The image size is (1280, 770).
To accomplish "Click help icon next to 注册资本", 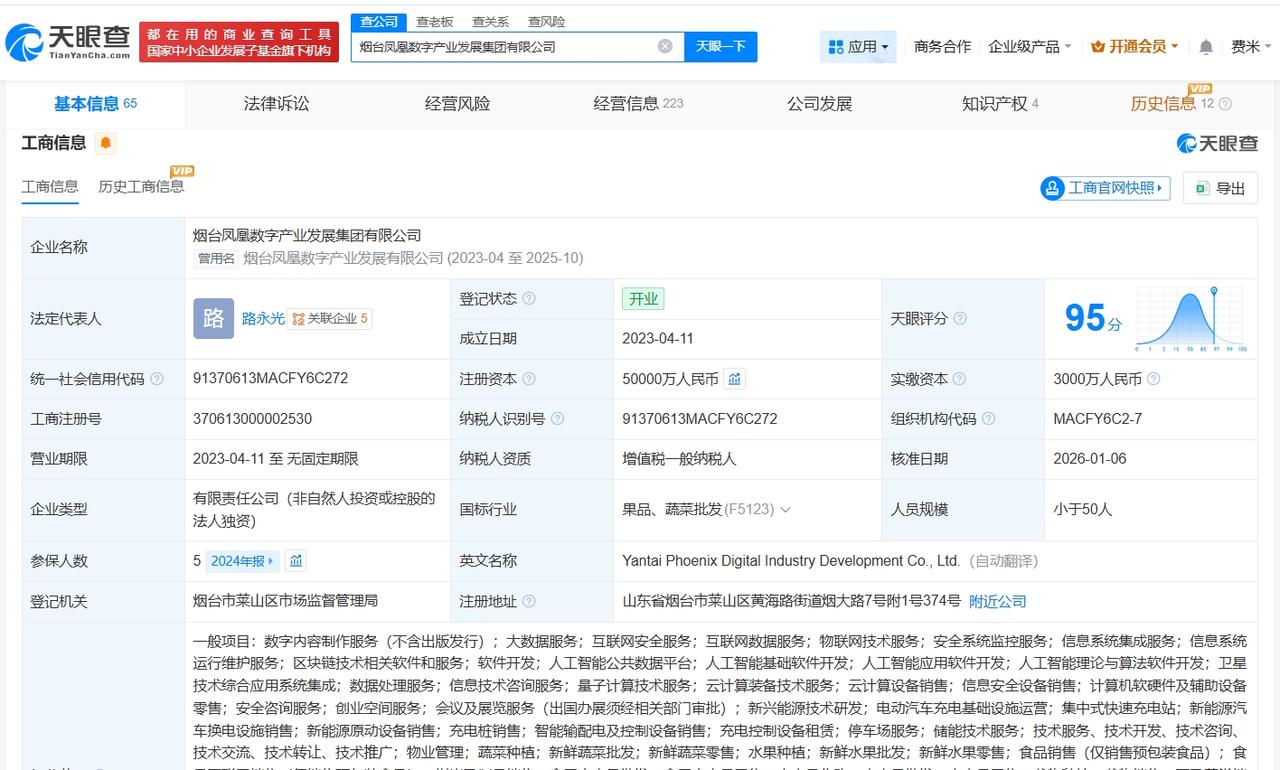I will tap(529, 379).
